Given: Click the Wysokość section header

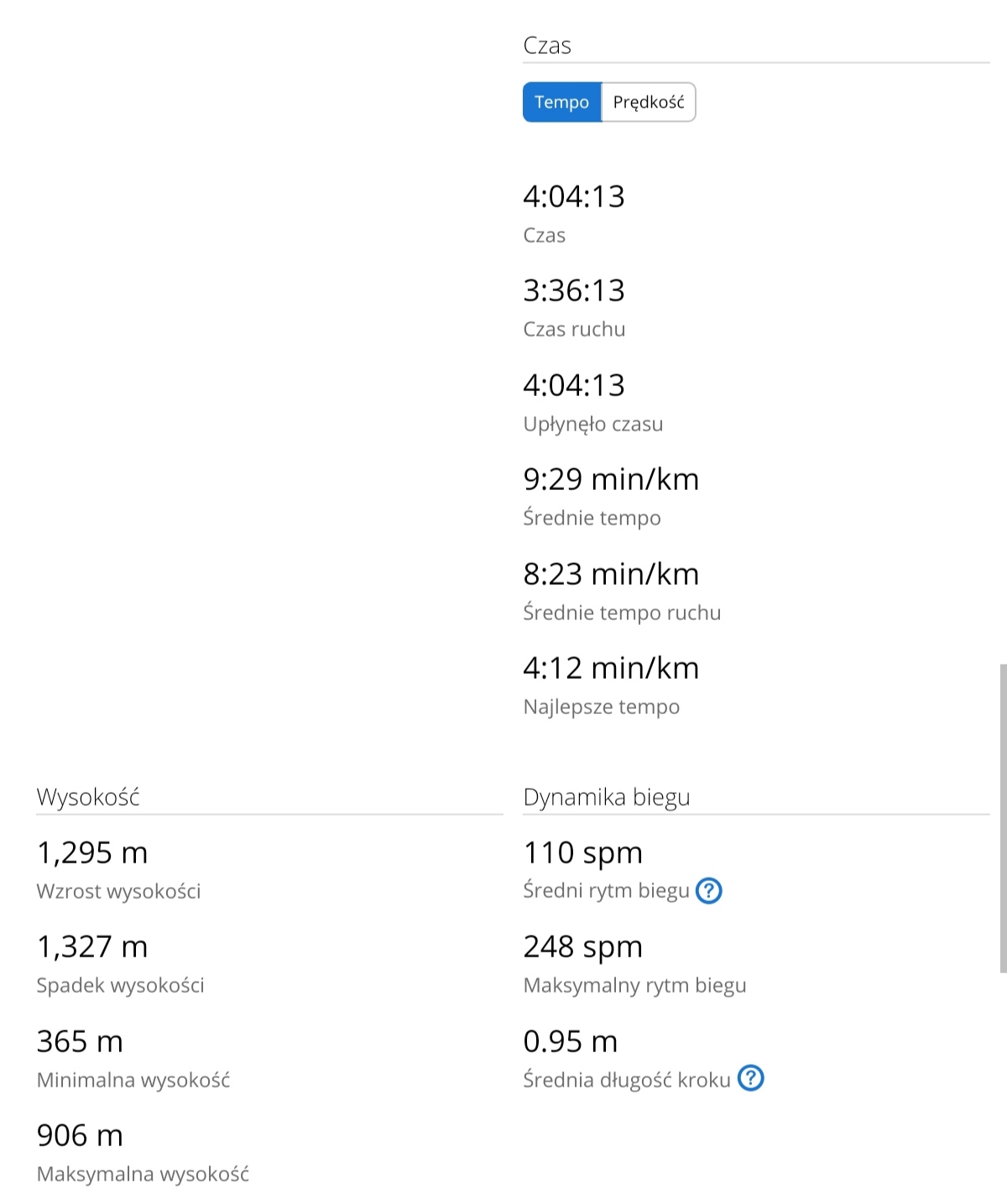Looking at the screenshot, I should coord(88,797).
